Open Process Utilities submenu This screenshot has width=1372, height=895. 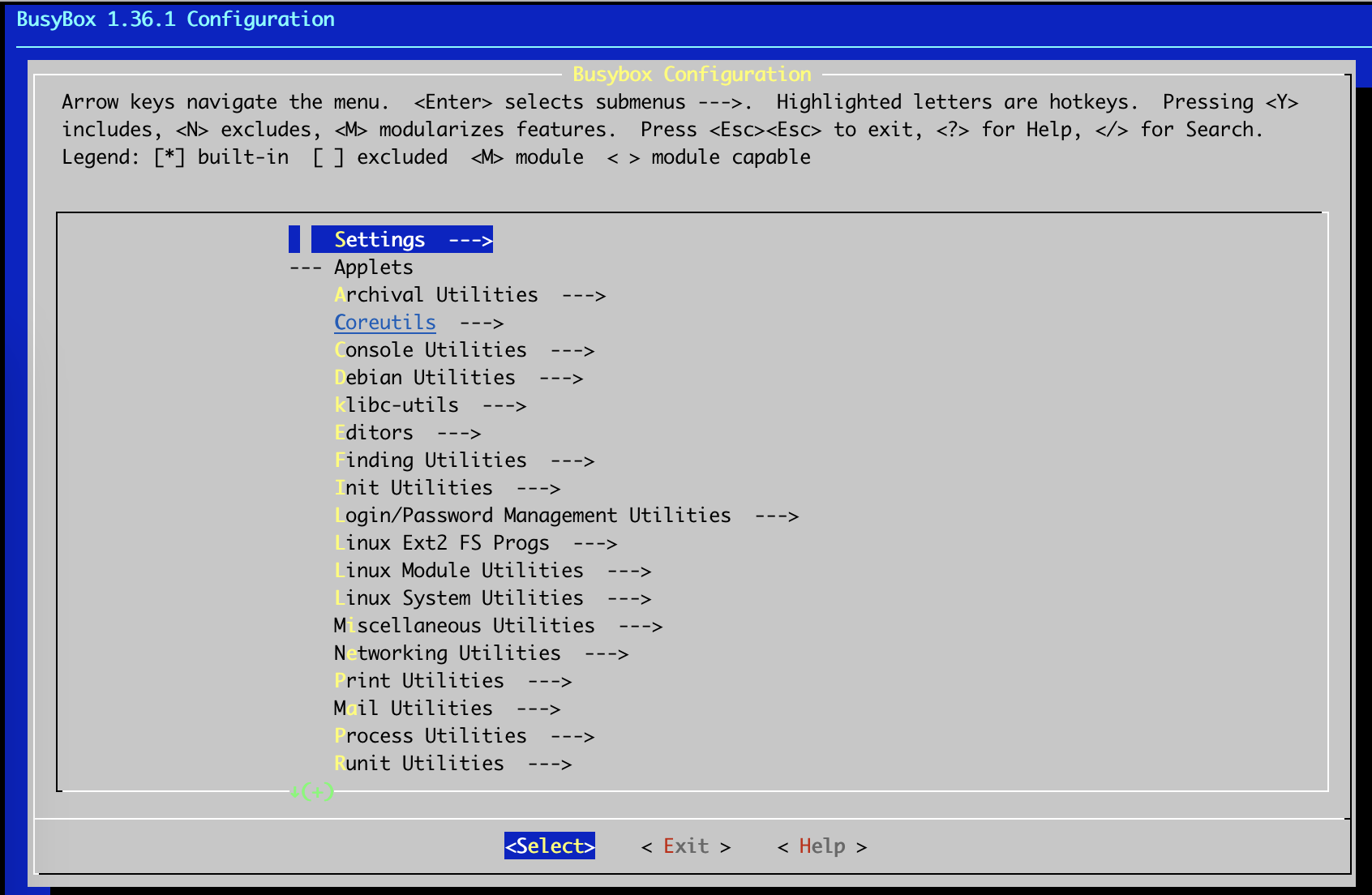pyautogui.click(x=431, y=736)
